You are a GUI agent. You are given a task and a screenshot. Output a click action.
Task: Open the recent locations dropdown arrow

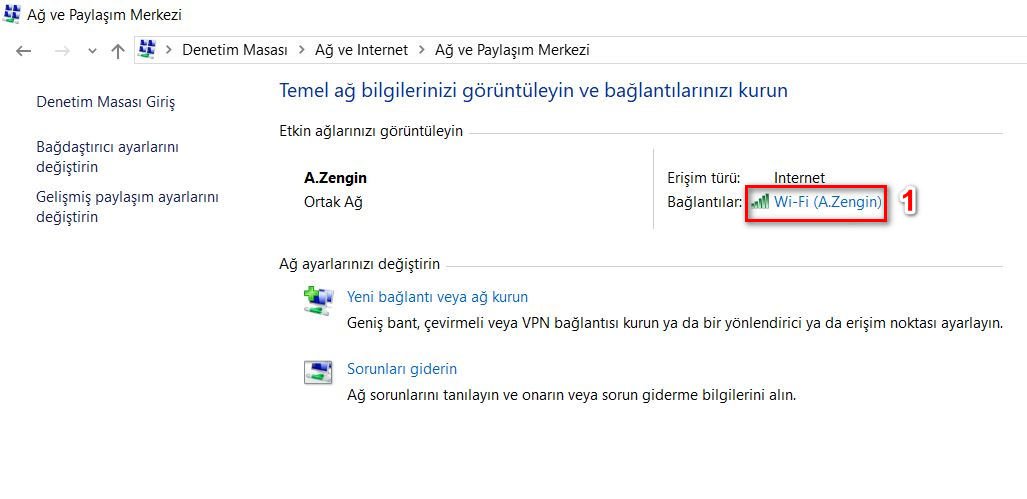click(x=92, y=51)
